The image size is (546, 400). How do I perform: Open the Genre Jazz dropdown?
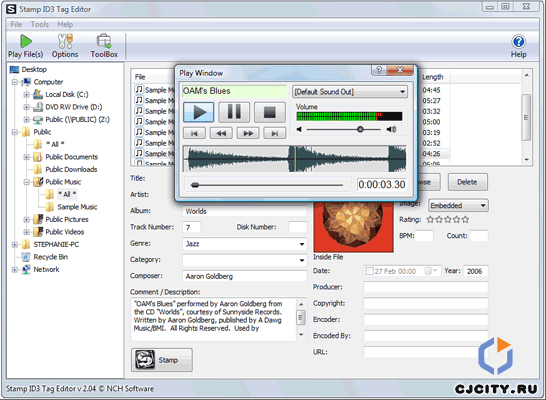[302, 244]
